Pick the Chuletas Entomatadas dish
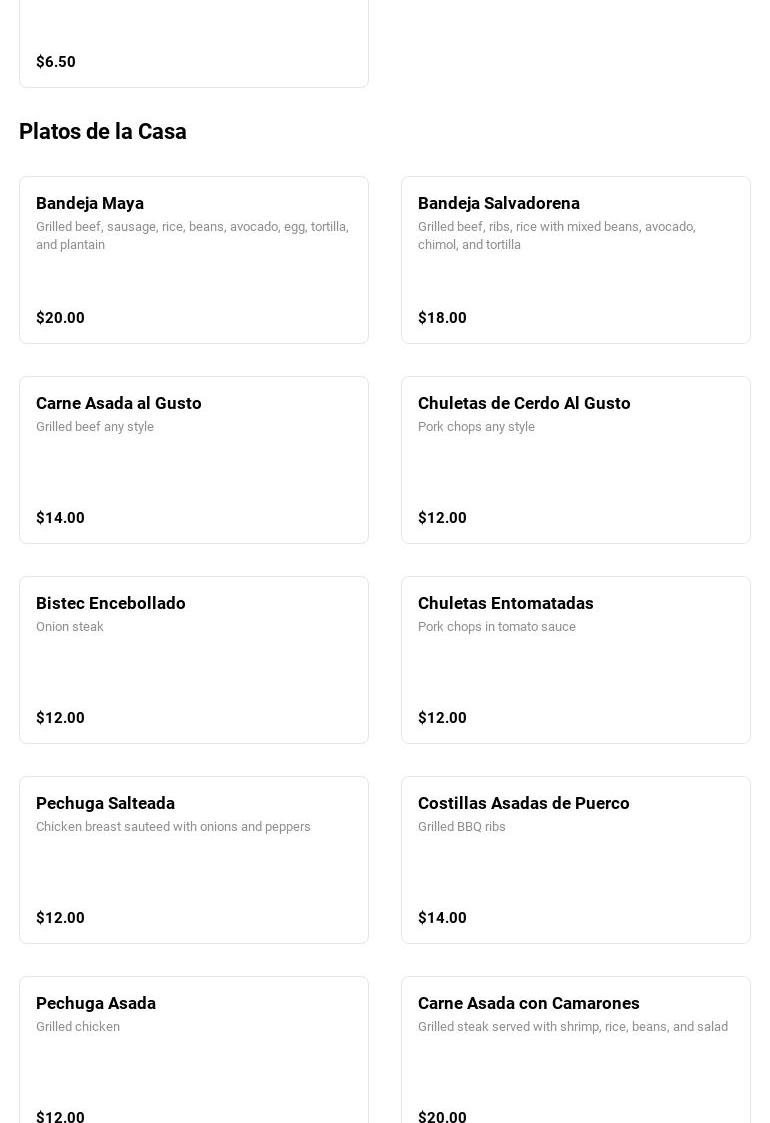This screenshot has height=1123, width=770. 505,603
